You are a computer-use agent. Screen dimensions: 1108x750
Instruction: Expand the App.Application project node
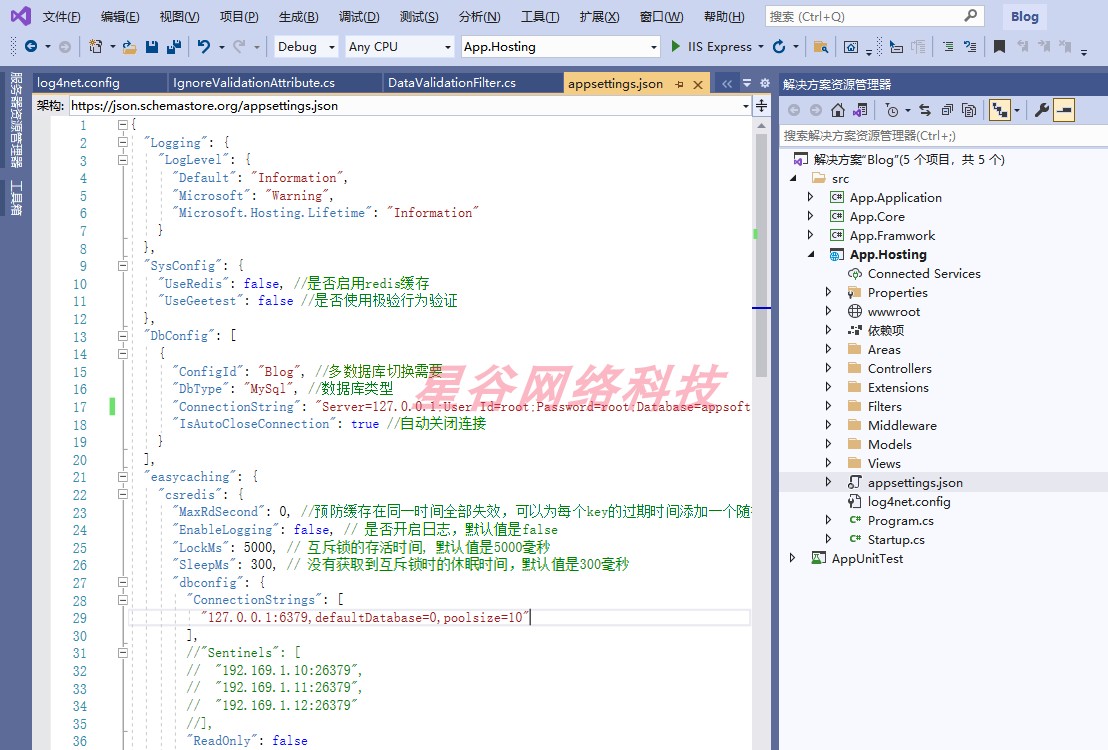coord(811,197)
